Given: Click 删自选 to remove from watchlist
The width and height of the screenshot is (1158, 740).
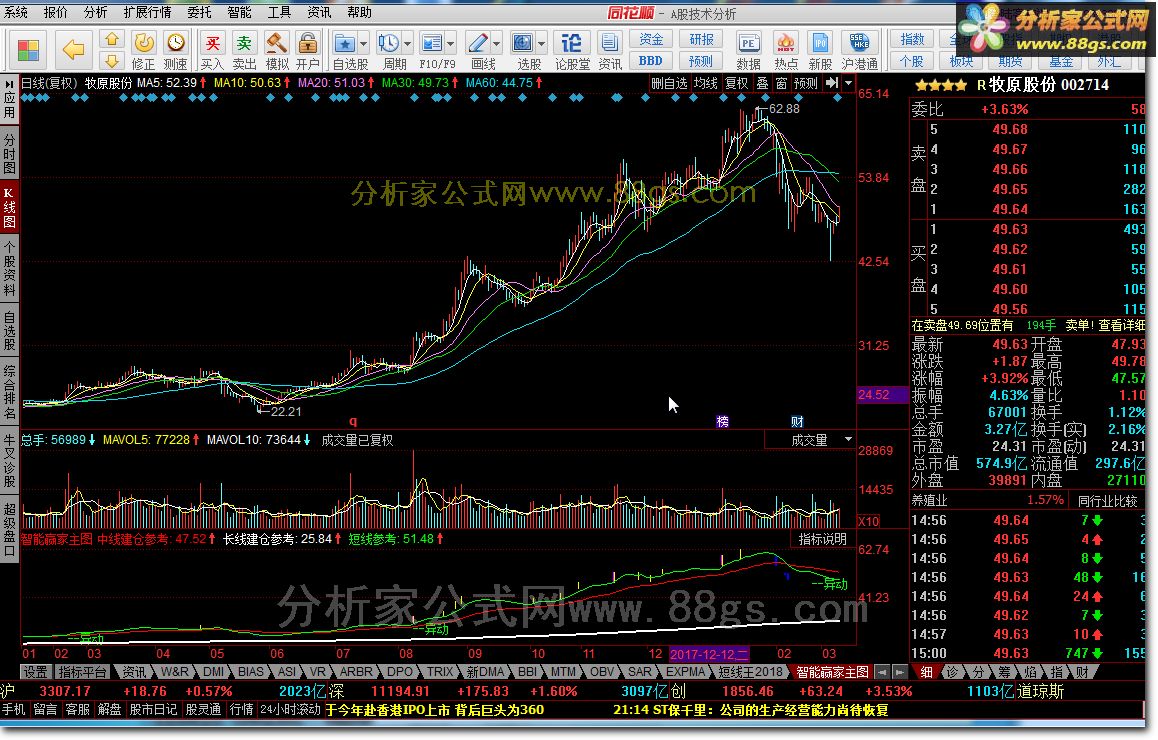Looking at the screenshot, I should (x=669, y=83).
